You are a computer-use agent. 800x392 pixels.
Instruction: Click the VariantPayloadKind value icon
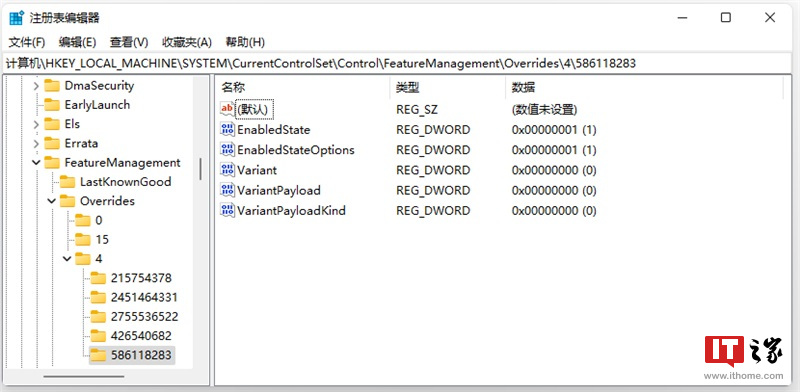point(227,210)
